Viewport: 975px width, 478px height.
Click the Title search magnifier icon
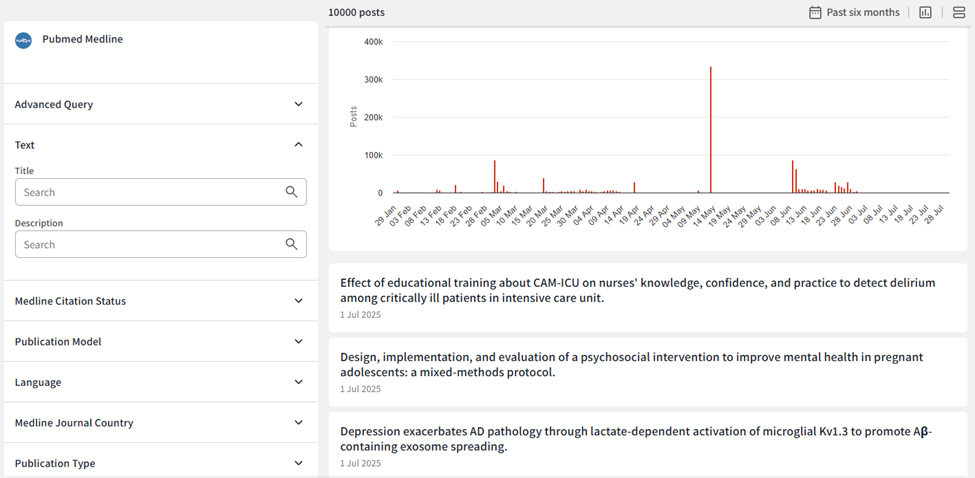[x=291, y=192]
